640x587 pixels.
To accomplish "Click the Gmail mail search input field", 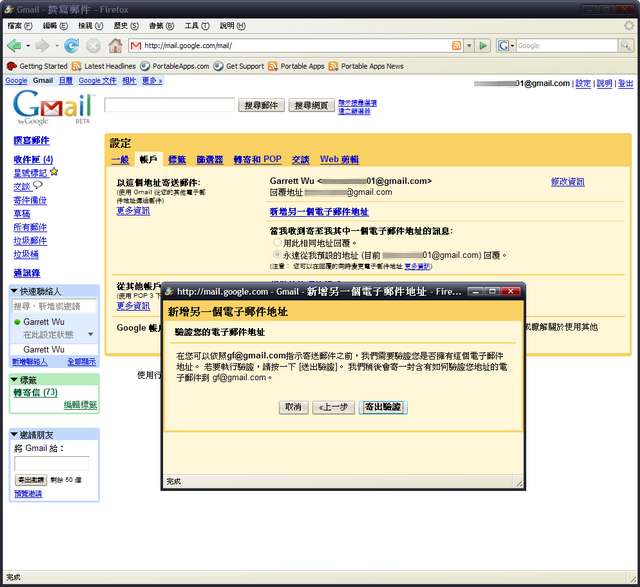I will tap(169, 105).
